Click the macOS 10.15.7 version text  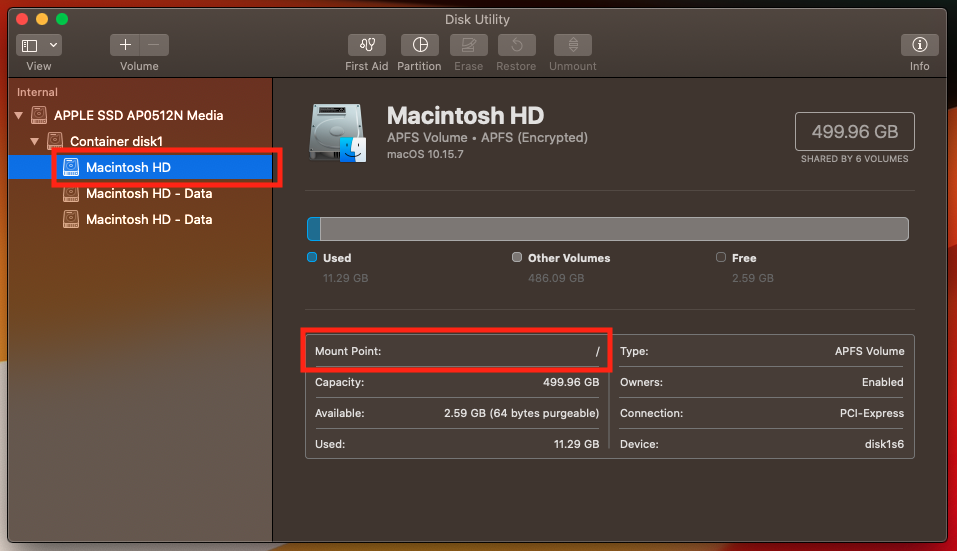(x=425, y=154)
